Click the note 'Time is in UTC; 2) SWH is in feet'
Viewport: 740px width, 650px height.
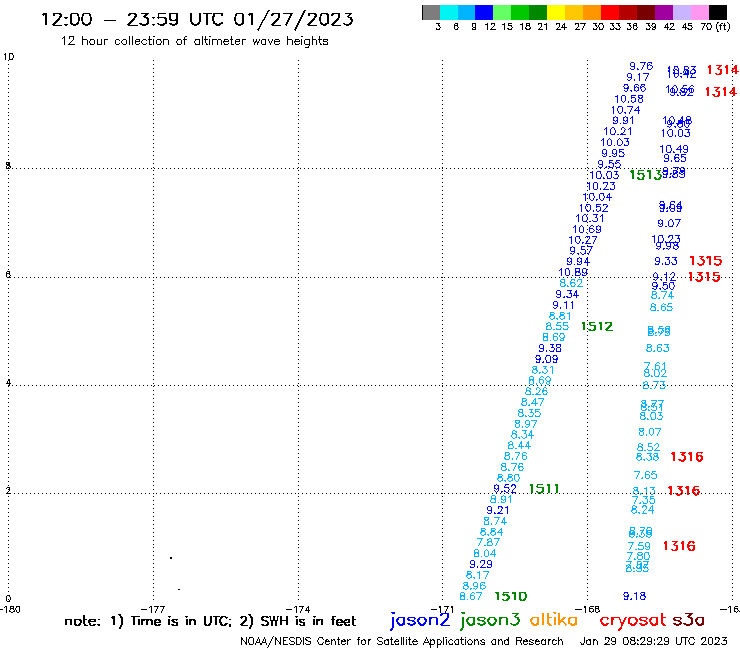click(x=244, y=621)
